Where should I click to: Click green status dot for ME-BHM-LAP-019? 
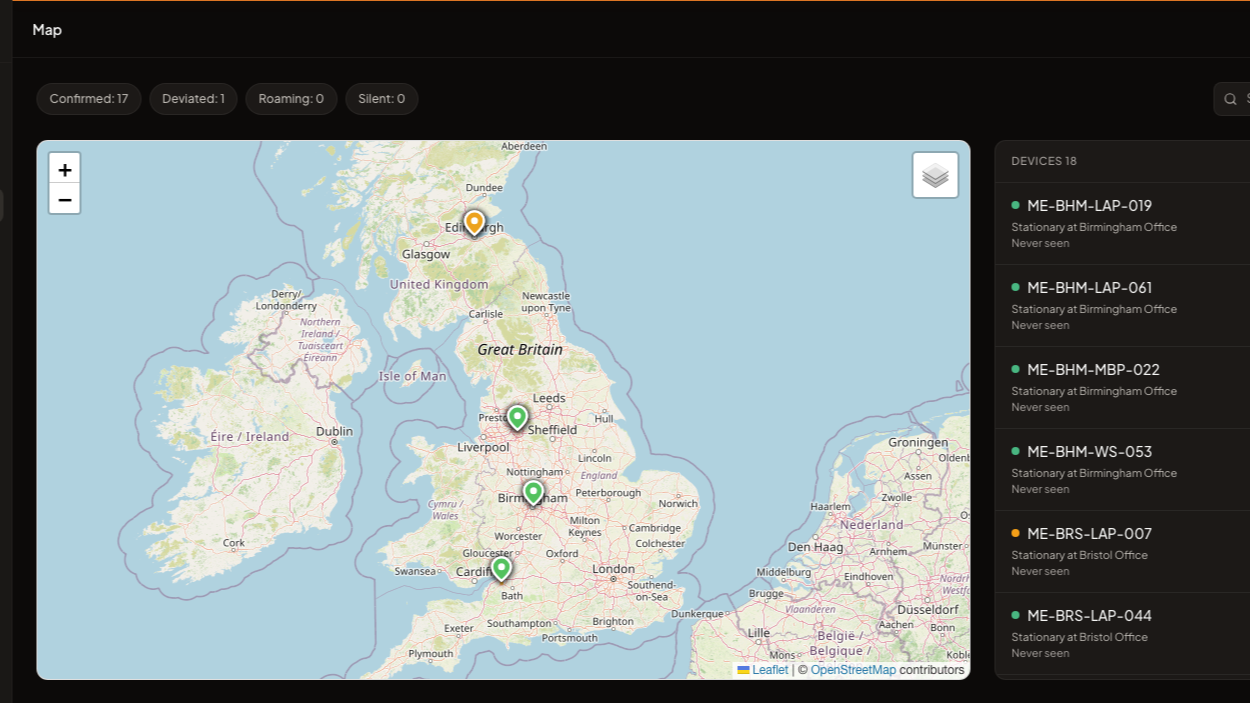click(x=1016, y=205)
